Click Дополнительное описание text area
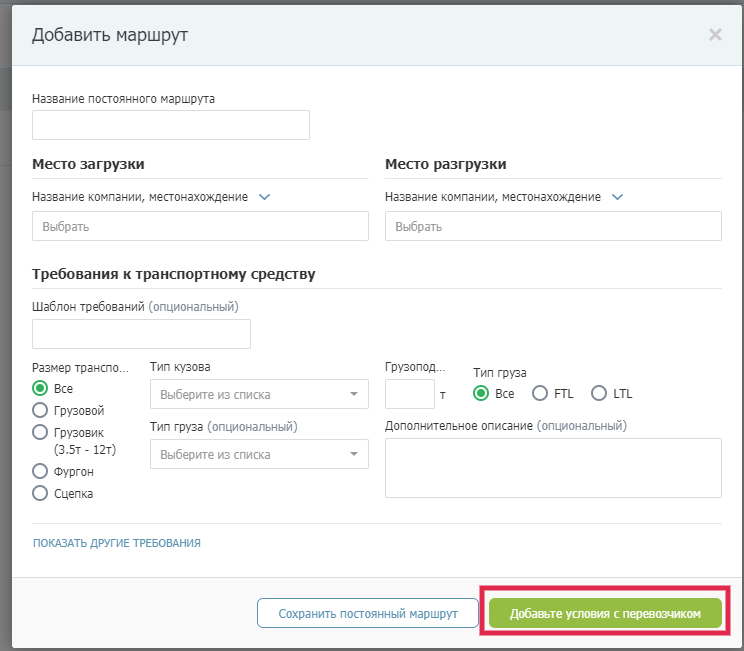The width and height of the screenshot is (744, 651). pyautogui.click(x=553, y=468)
